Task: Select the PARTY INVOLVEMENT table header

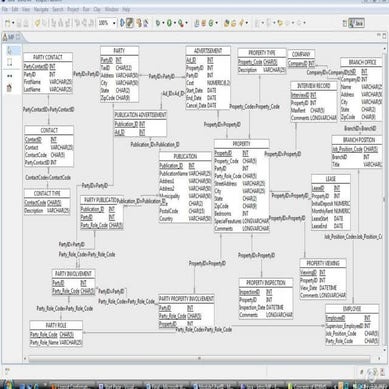Action: point(73,274)
